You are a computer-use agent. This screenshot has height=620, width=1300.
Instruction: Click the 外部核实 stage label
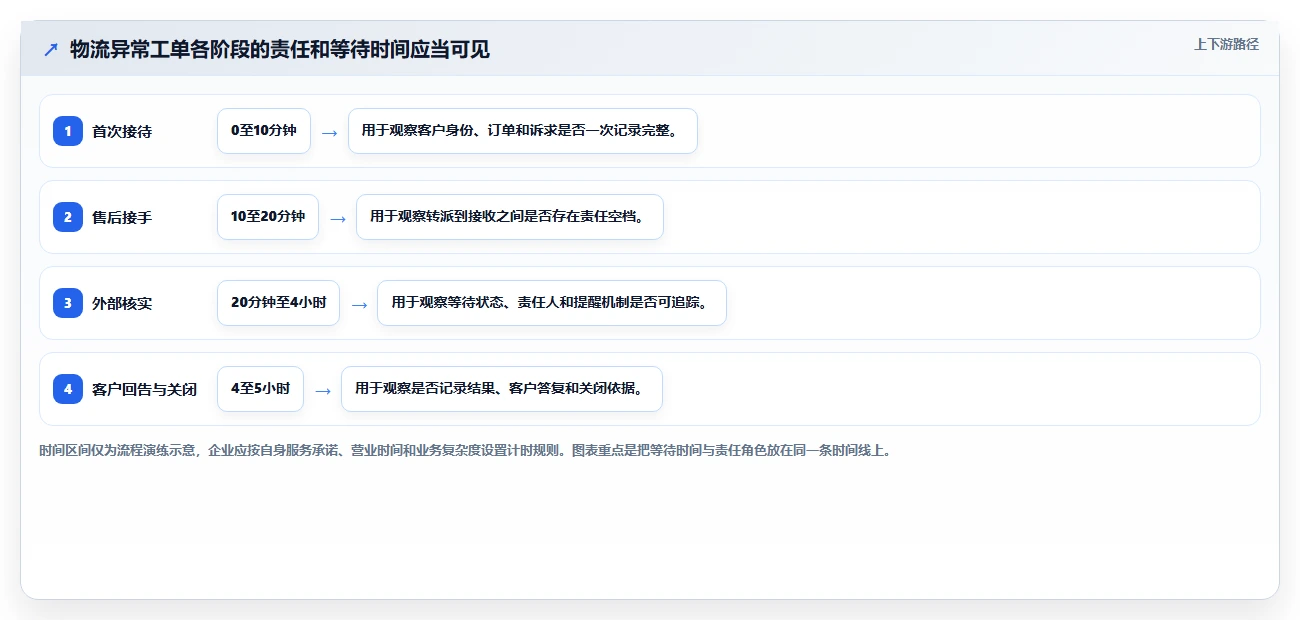(122, 303)
